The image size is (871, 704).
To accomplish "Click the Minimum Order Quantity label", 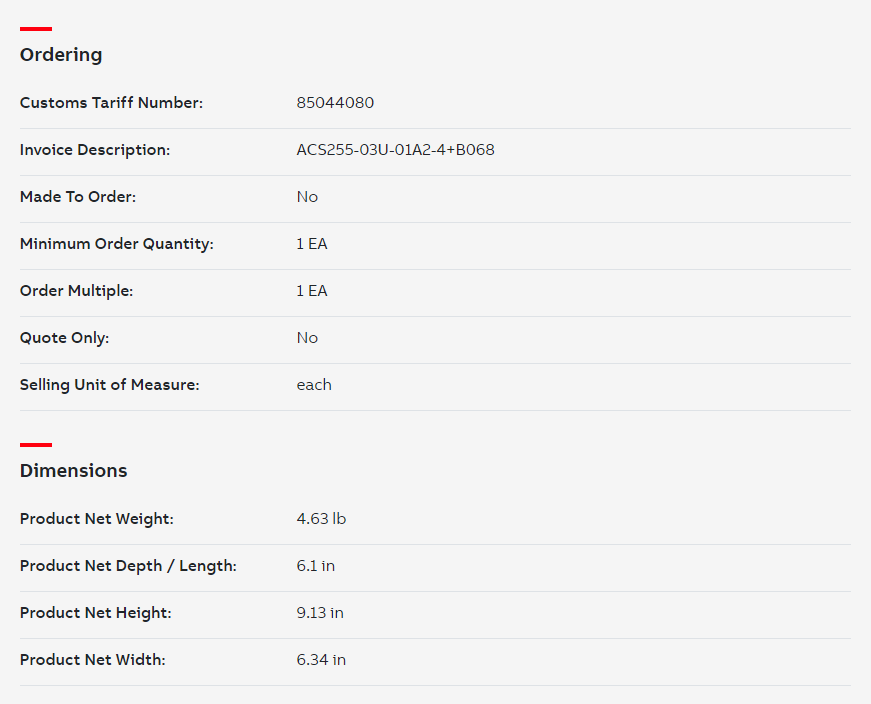I will [x=117, y=244].
